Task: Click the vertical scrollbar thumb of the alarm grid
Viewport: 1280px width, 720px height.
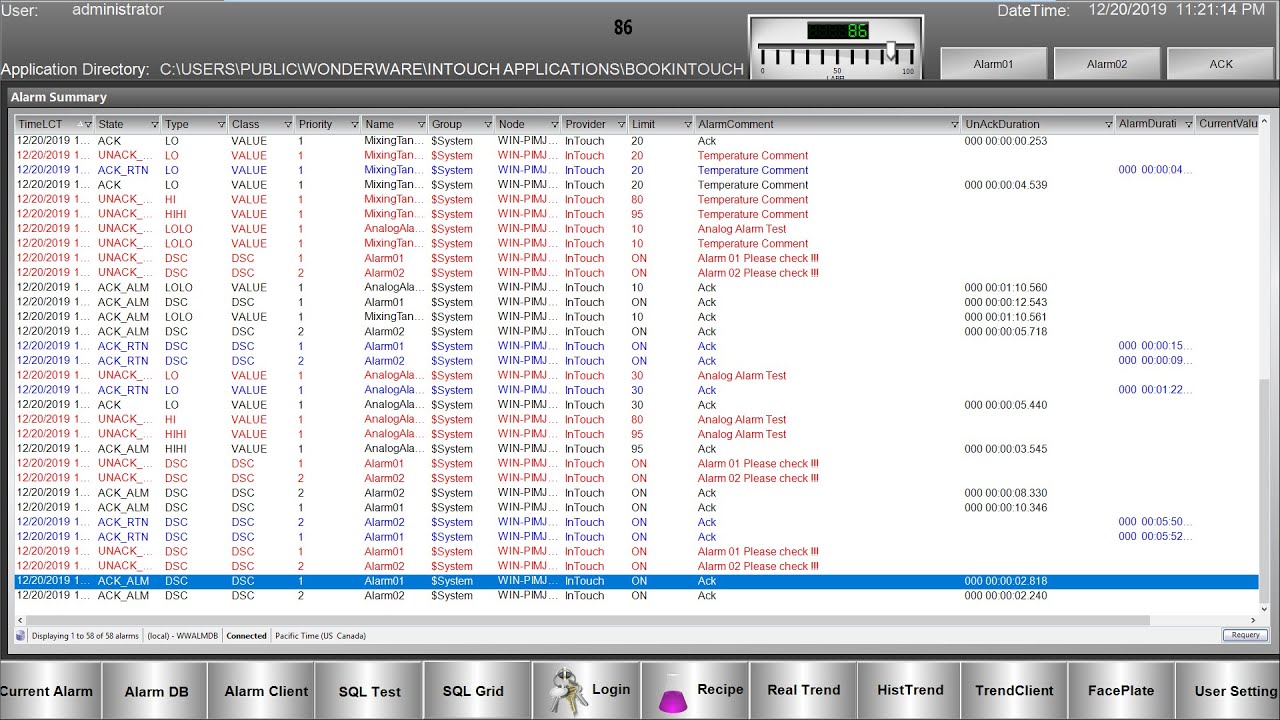Action: tap(1265, 490)
